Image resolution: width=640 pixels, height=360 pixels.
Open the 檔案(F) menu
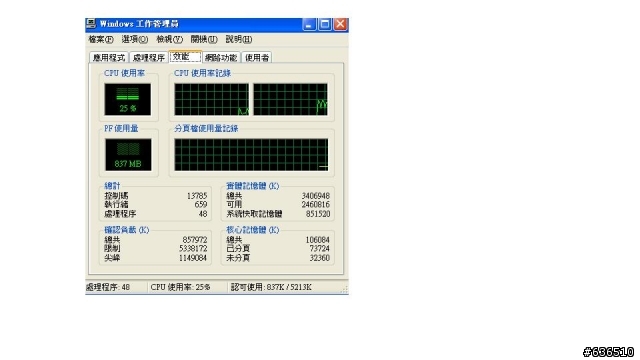point(101,39)
